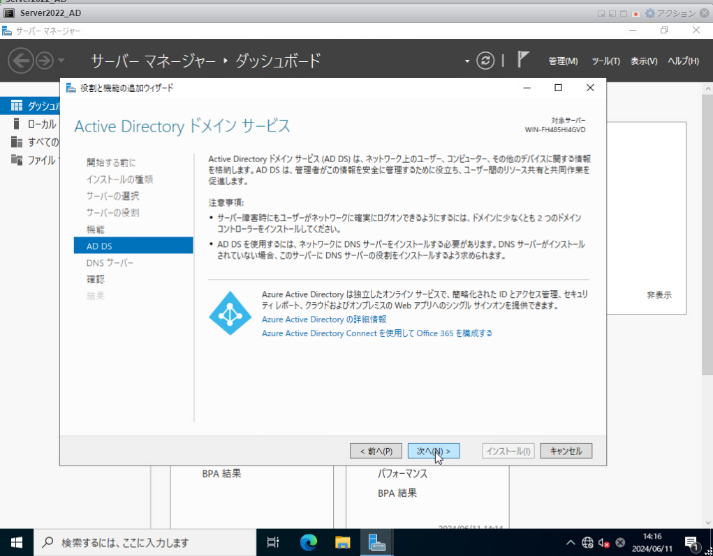Open the 管理(M) menu
Viewport: 713px width, 556px height.
(563, 61)
